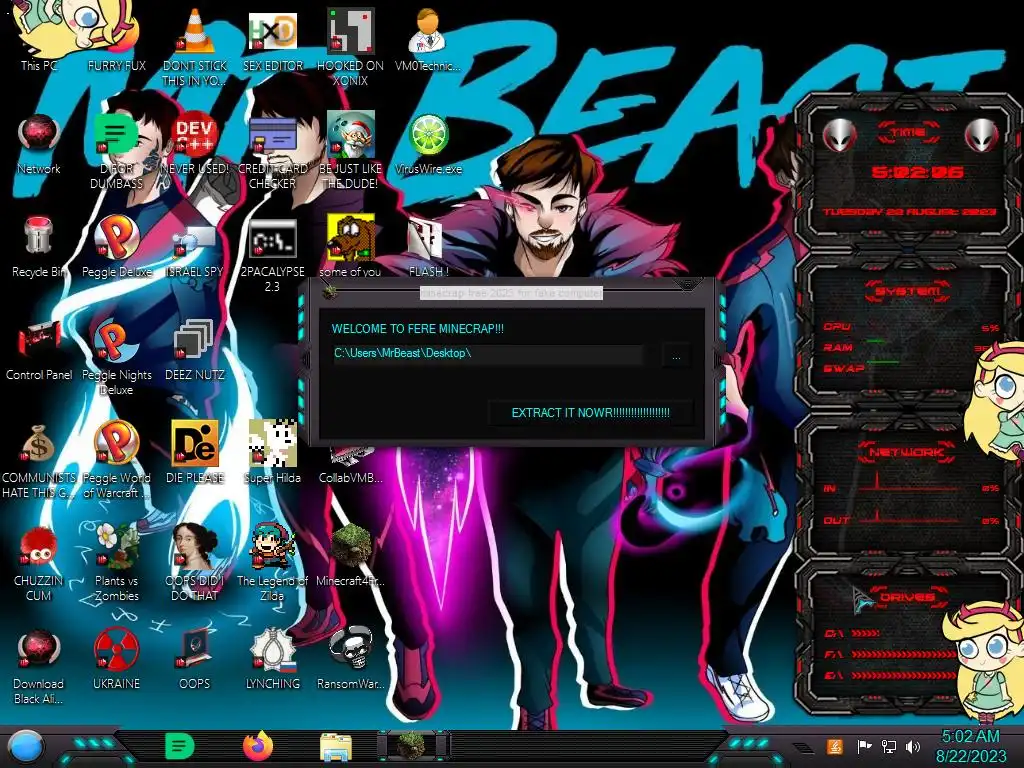Open the Control Panel icon
The height and width of the screenshot is (768, 1024).
(39, 350)
